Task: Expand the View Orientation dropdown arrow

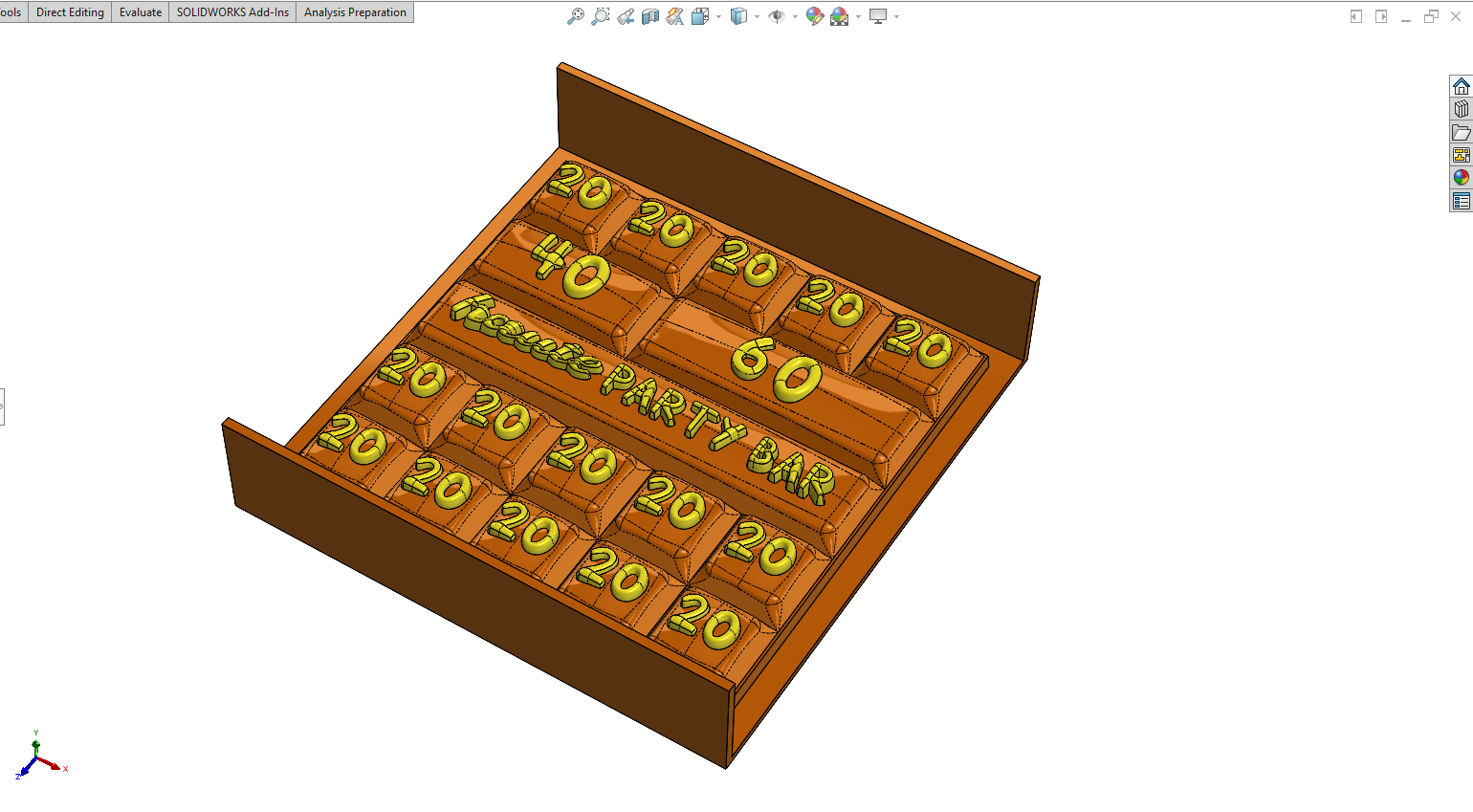Action: pos(718,17)
